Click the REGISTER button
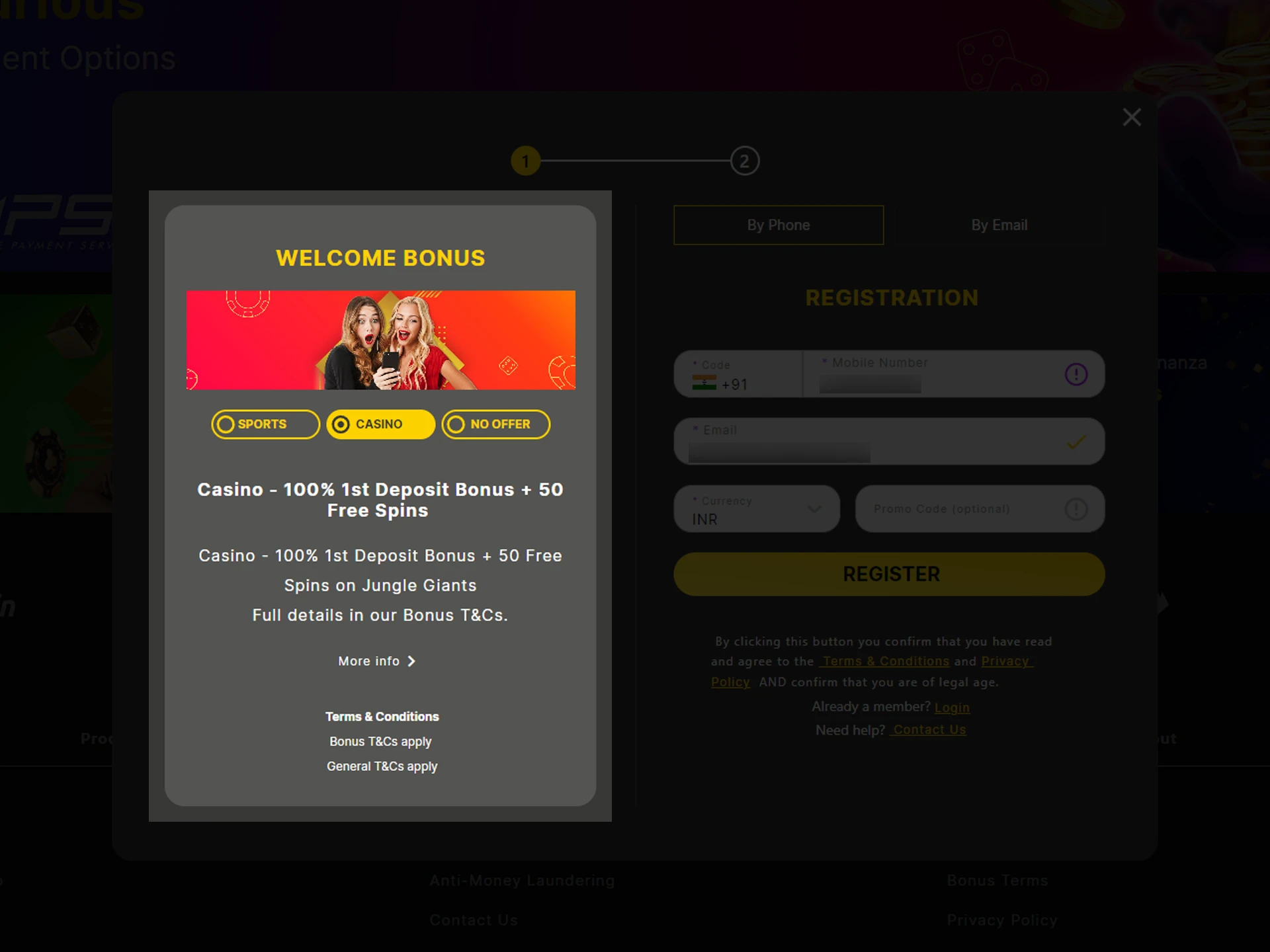 [889, 574]
